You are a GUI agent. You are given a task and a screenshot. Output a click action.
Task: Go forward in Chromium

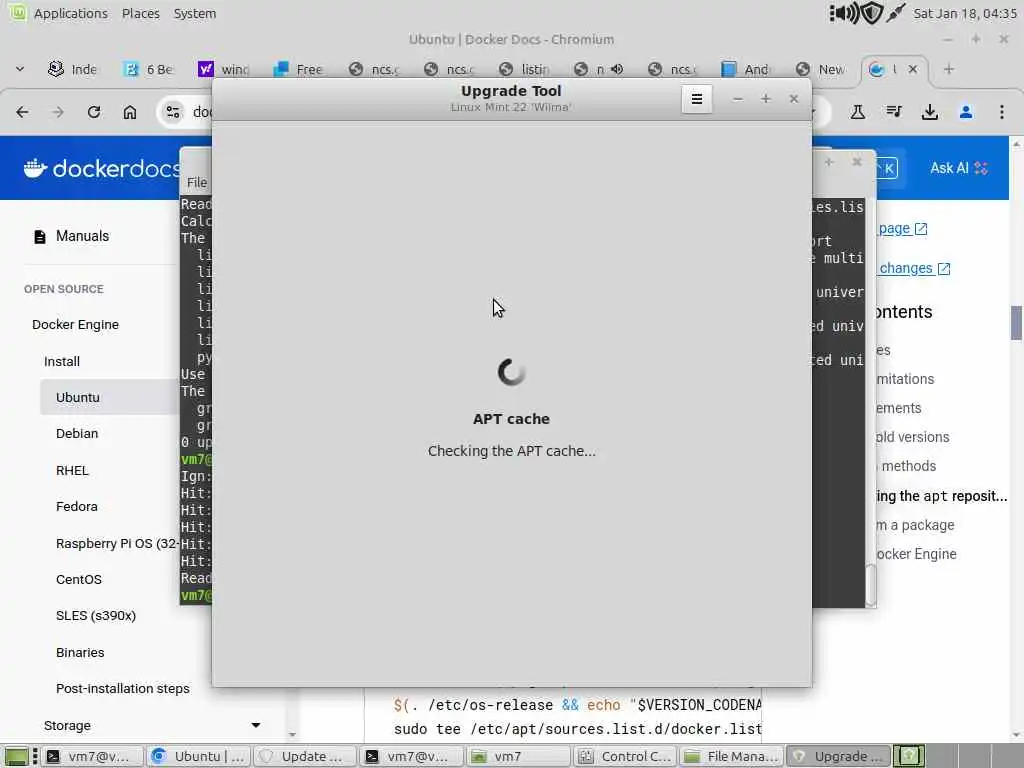57,112
